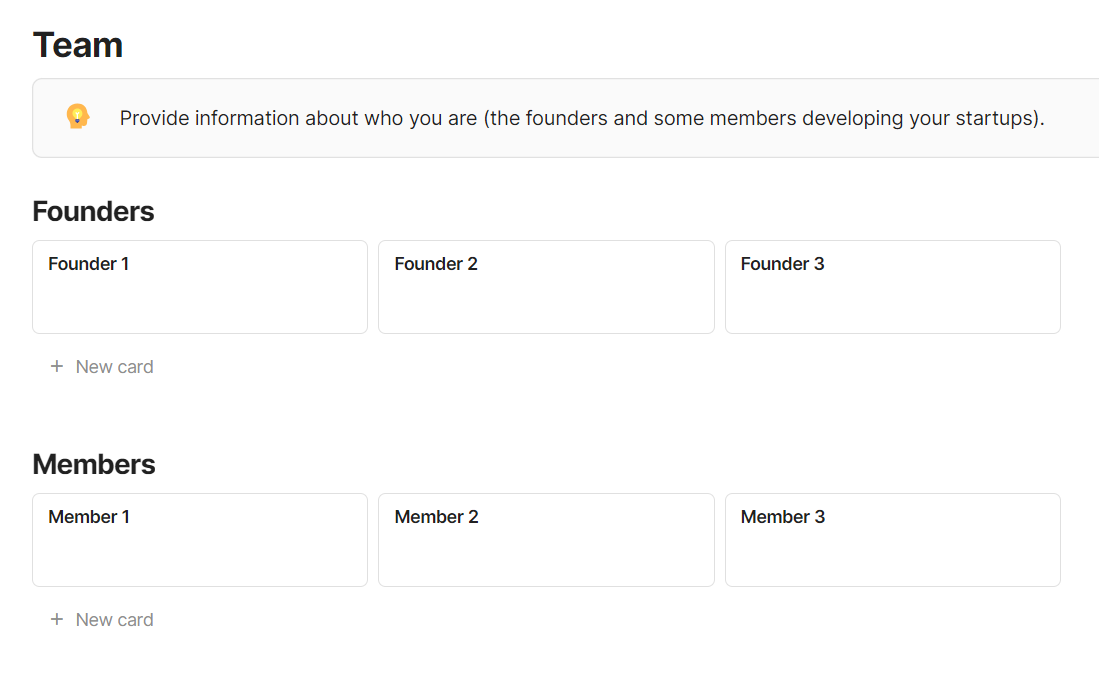The height and width of the screenshot is (691, 1099).
Task: Click the lightbulb icon in the callout
Action: pyautogui.click(x=77, y=117)
